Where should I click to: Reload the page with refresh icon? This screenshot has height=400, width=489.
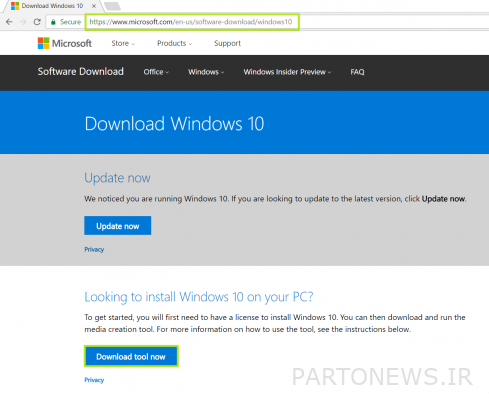point(37,22)
